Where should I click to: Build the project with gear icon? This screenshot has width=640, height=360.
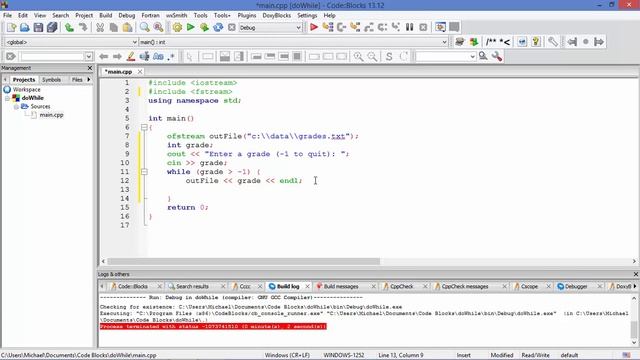pyautogui.click(x=177, y=27)
